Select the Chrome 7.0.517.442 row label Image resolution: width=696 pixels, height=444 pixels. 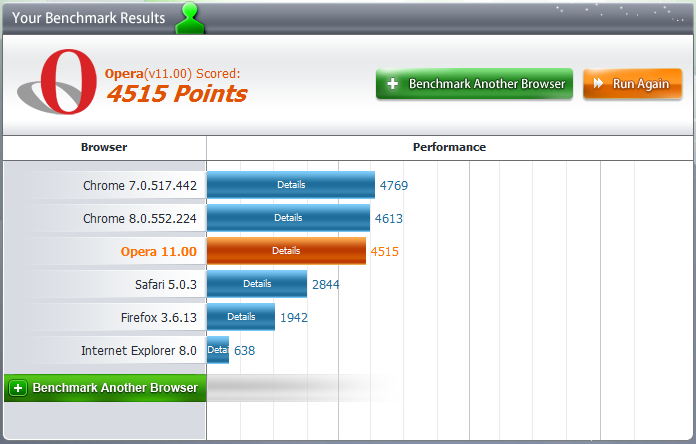pyautogui.click(x=140, y=186)
